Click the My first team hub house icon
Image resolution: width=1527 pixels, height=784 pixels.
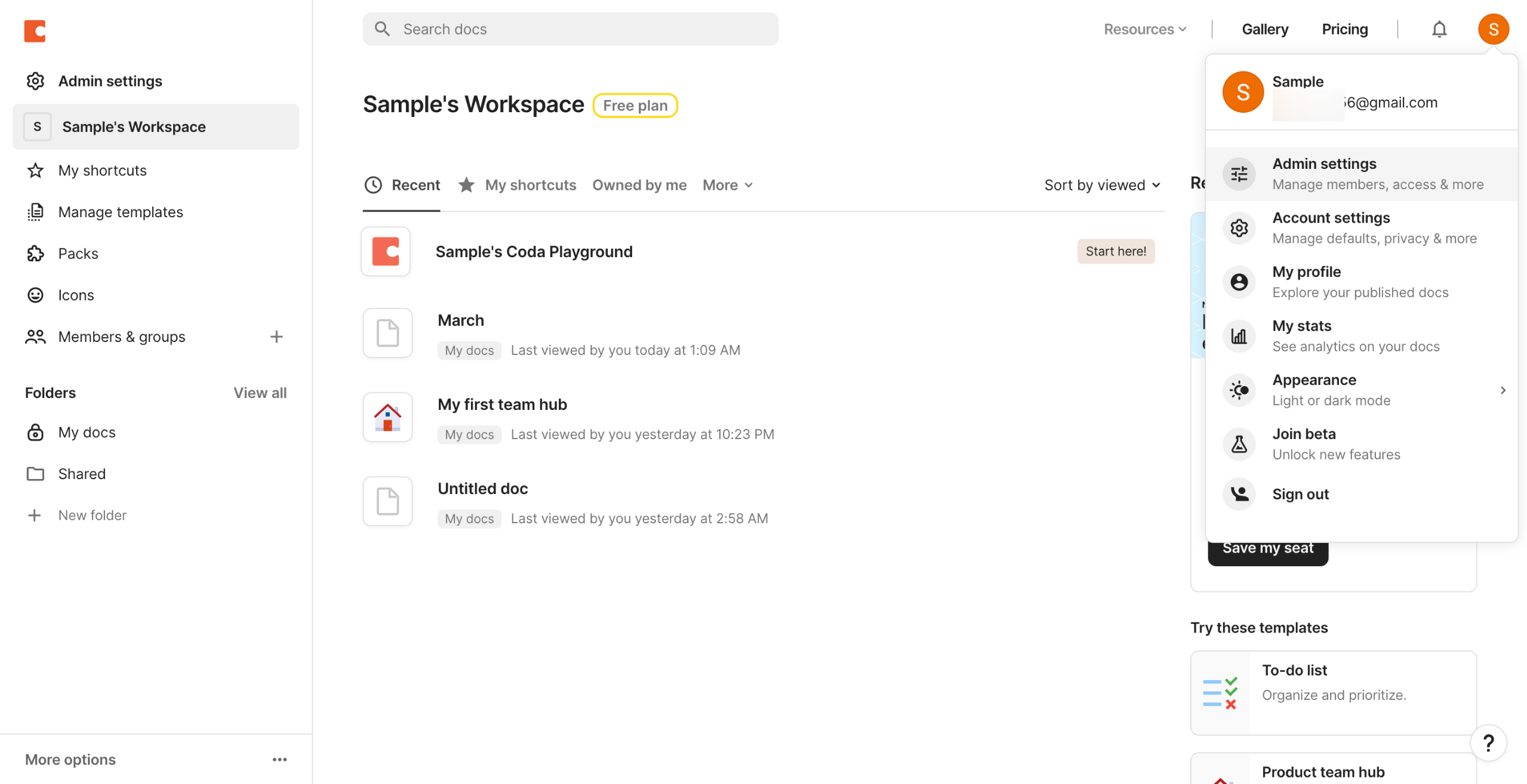pyautogui.click(x=387, y=417)
